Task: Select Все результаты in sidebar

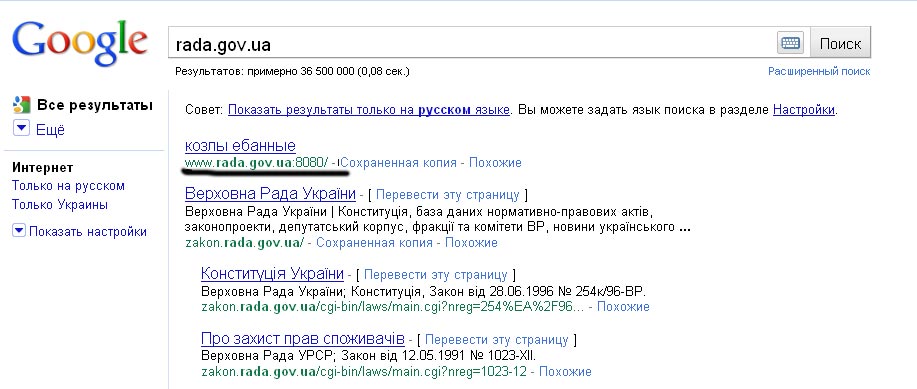Action: [95, 105]
